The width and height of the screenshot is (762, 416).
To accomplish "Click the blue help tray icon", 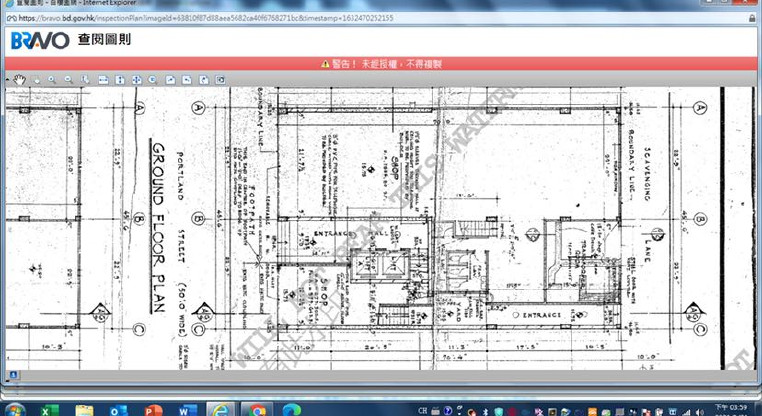I will tap(448, 411).
